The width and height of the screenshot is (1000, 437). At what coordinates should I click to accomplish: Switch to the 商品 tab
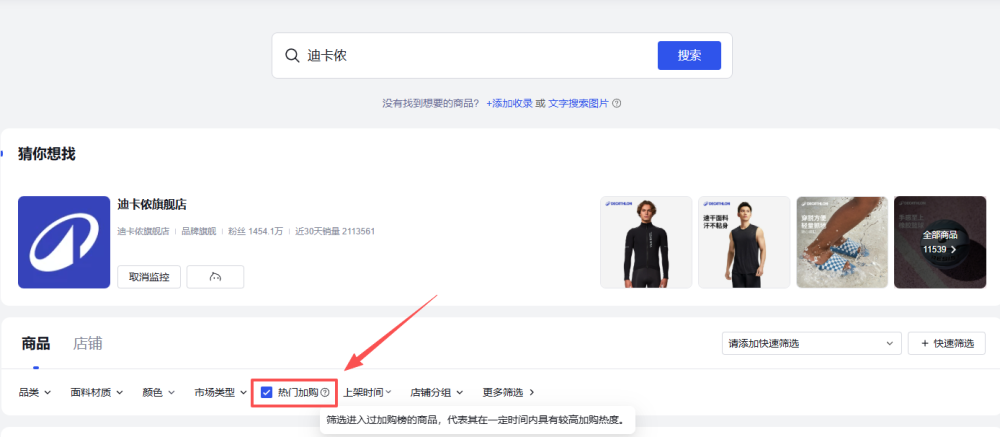pos(35,344)
